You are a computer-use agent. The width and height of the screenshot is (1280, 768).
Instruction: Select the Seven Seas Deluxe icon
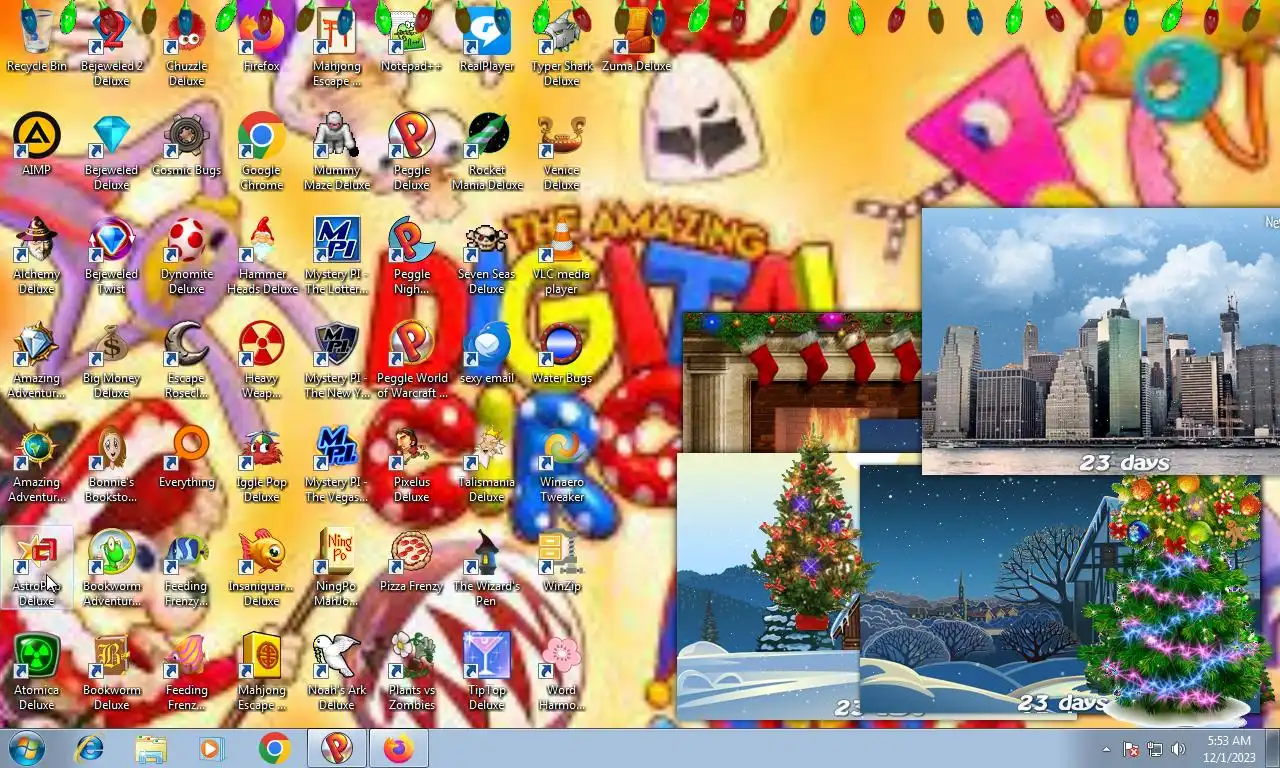(486, 255)
